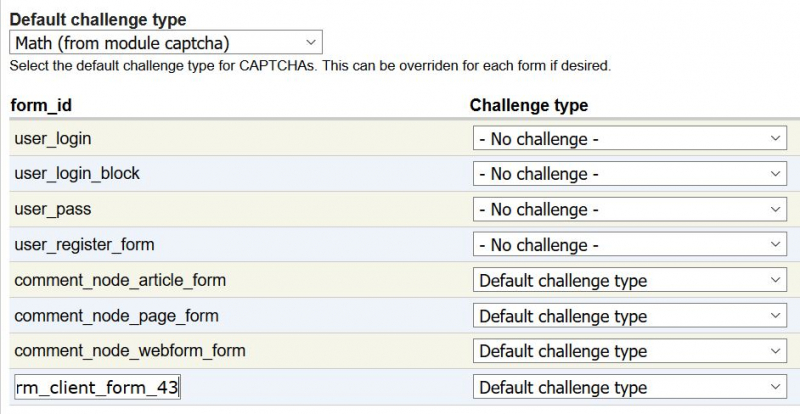The height and width of the screenshot is (414, 800).
Task: Select the comment_node_article_form label
Action: tap(120, 280)
